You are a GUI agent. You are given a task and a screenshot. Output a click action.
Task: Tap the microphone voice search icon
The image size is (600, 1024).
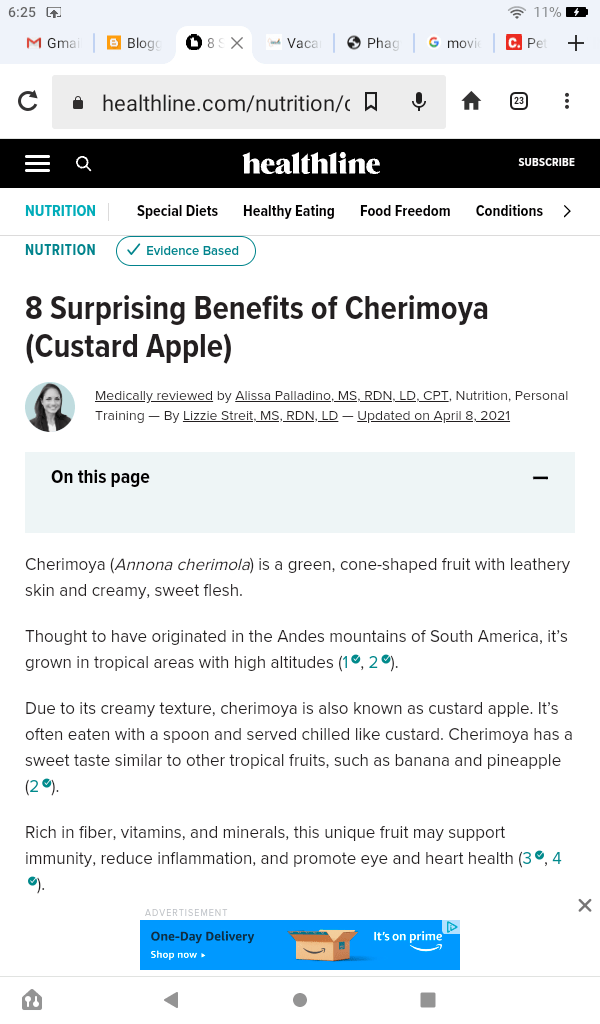point(419,101)
